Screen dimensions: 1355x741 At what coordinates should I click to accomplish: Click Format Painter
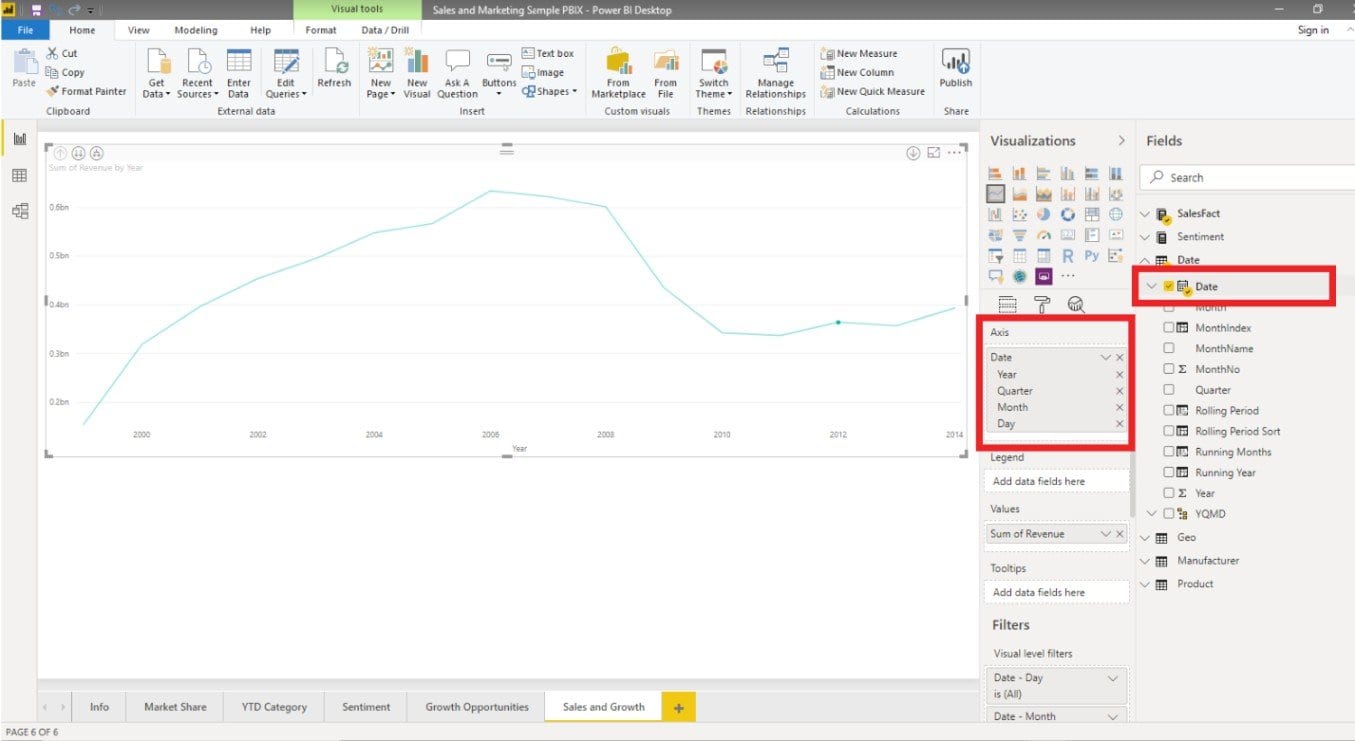pos(86,91)
